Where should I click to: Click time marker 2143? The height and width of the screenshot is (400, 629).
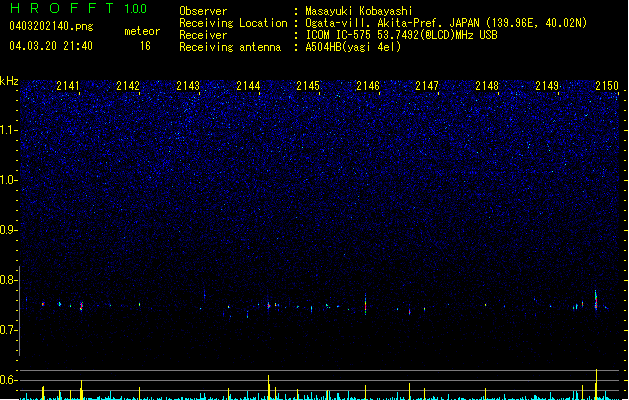[x=188, y=85]
